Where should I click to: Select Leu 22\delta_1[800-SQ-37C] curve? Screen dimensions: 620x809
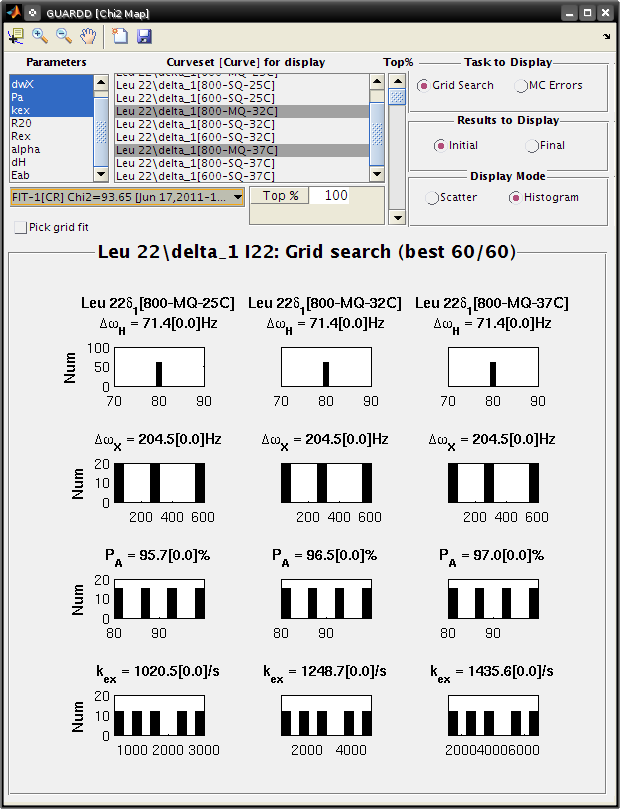242,163
